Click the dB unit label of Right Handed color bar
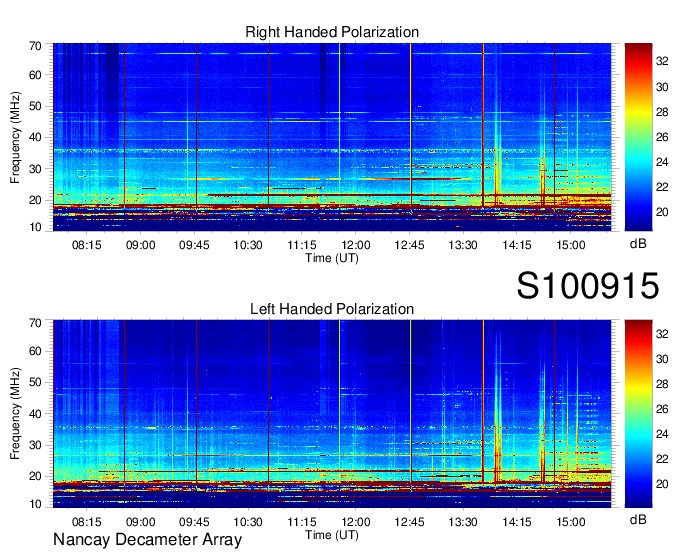Screen dimensions: 680x552 pyautogui.click(x=638, y=244)
